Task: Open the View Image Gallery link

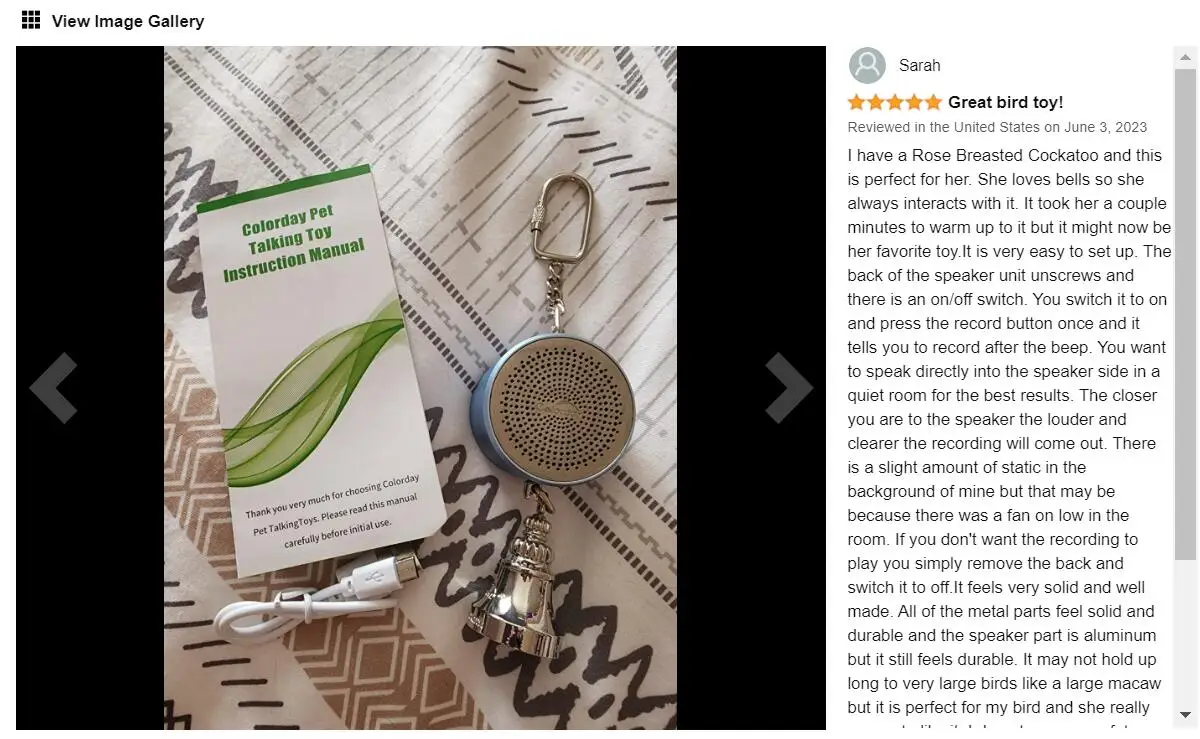Action: [127, 21]
